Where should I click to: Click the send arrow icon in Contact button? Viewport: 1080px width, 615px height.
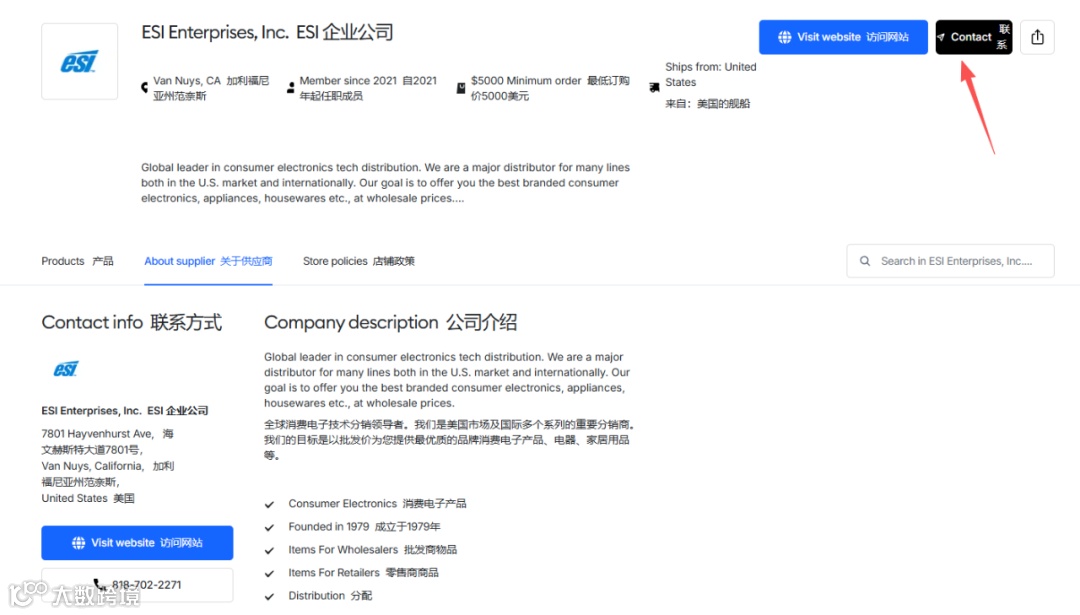pos(941,37)
